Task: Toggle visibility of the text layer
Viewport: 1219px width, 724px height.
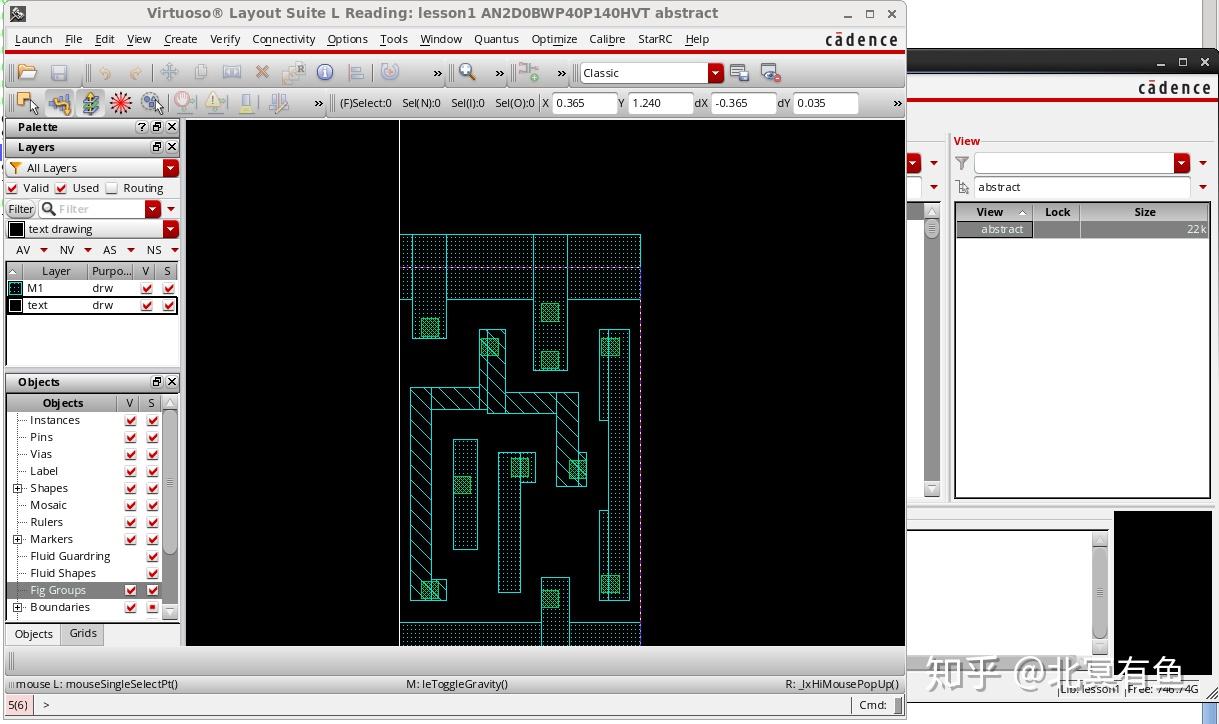Action: 145,305
